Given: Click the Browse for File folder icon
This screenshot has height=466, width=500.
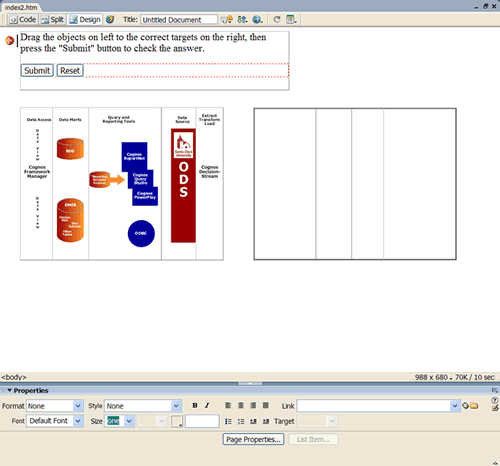Looking at the screenshot, I should pyautogui.click(x=474, y=406).
